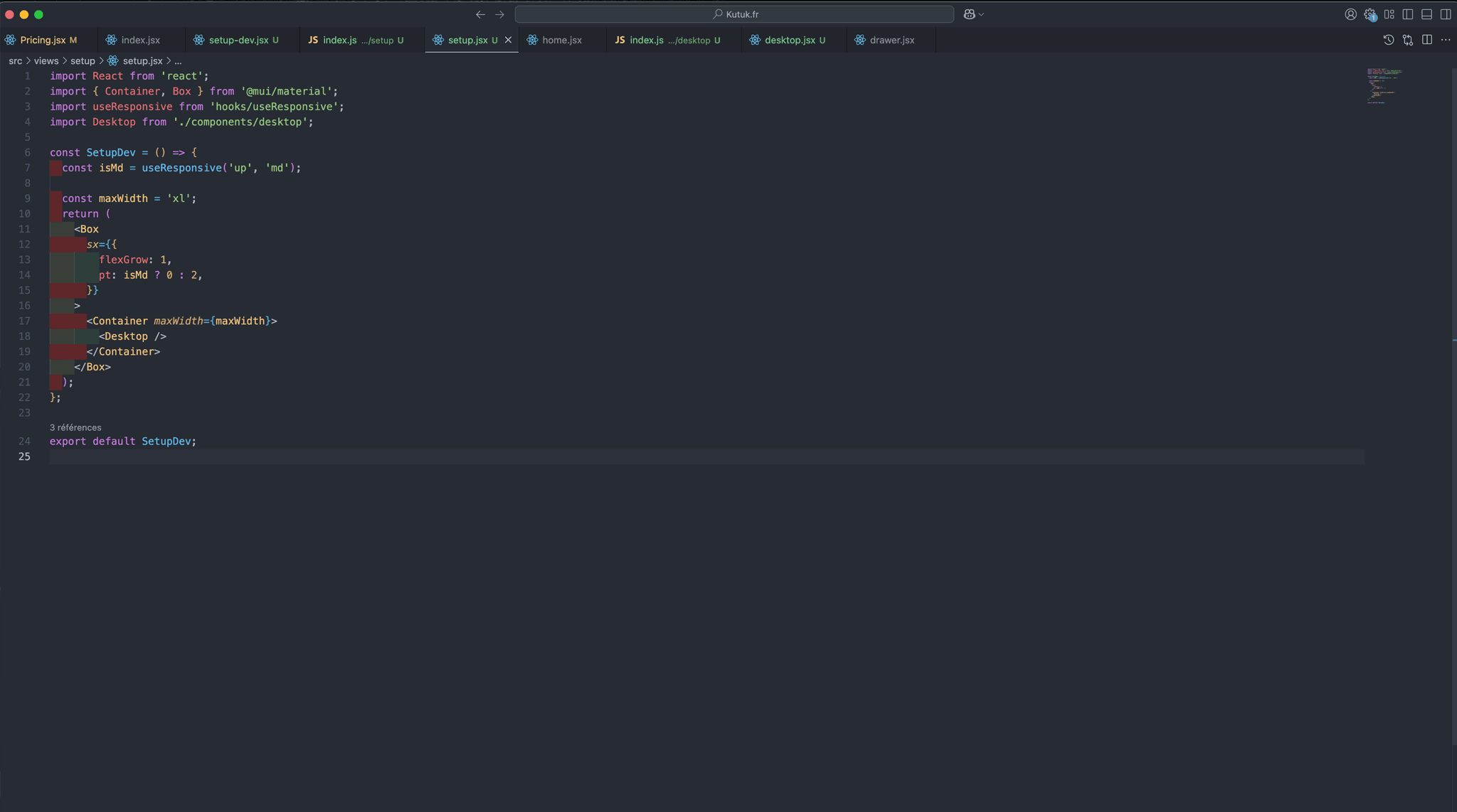
Task: Expand the Copilot dropdown chevron
Action: pyautogui.click(x=981, y=14)
